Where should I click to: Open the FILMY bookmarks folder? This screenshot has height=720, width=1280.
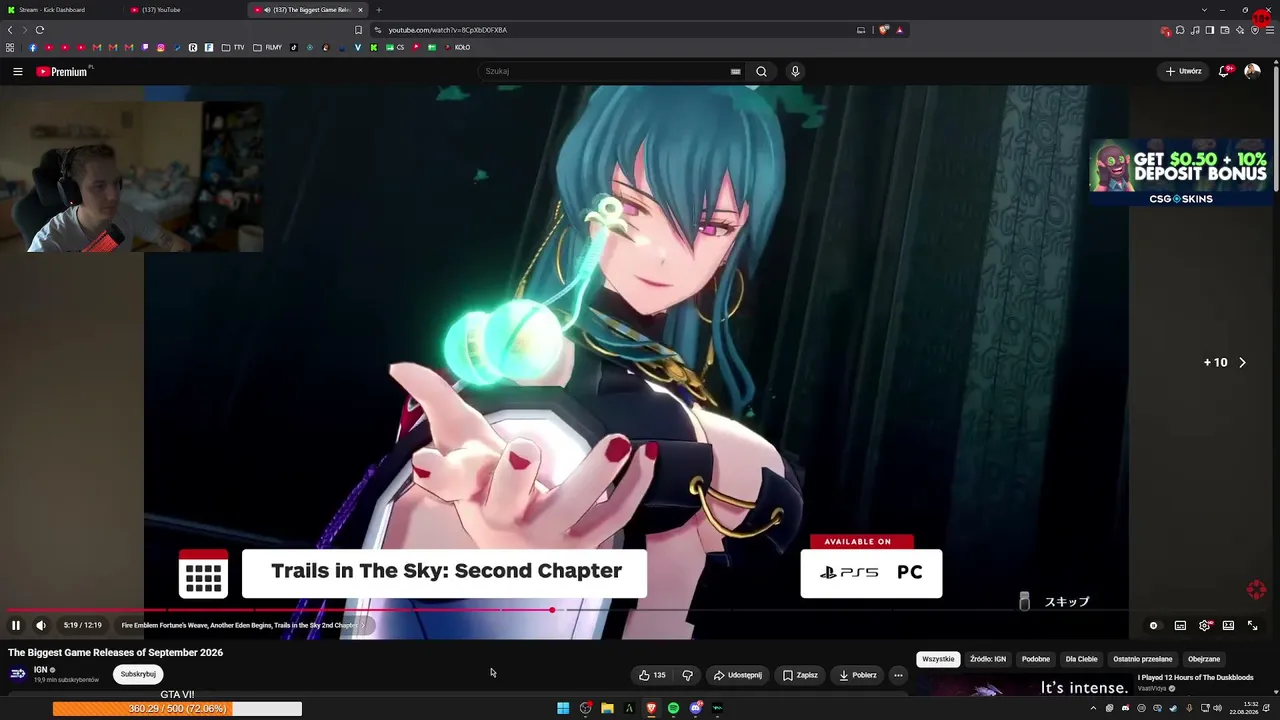pyautogui.click(x=268, y=47)
